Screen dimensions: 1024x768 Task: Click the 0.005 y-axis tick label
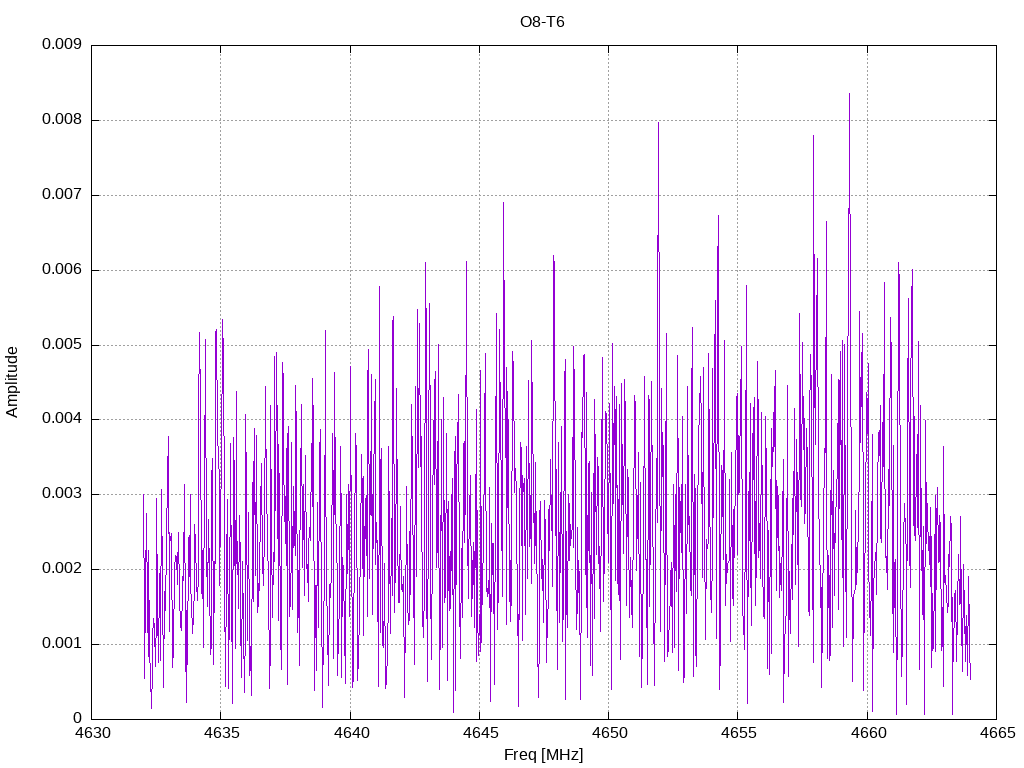click(x=62, y=344)
